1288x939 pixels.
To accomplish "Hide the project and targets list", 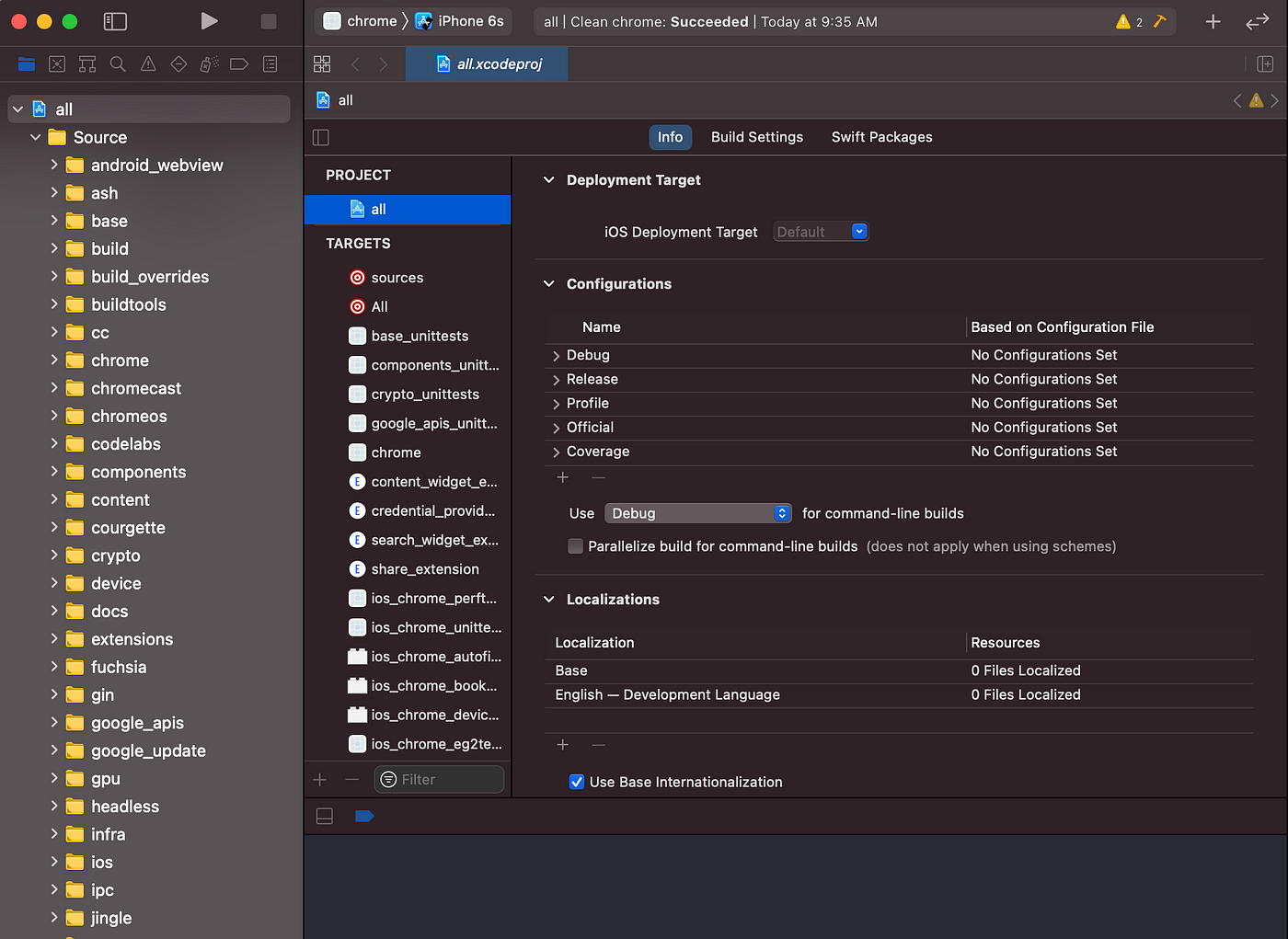I will pos(321,137).
